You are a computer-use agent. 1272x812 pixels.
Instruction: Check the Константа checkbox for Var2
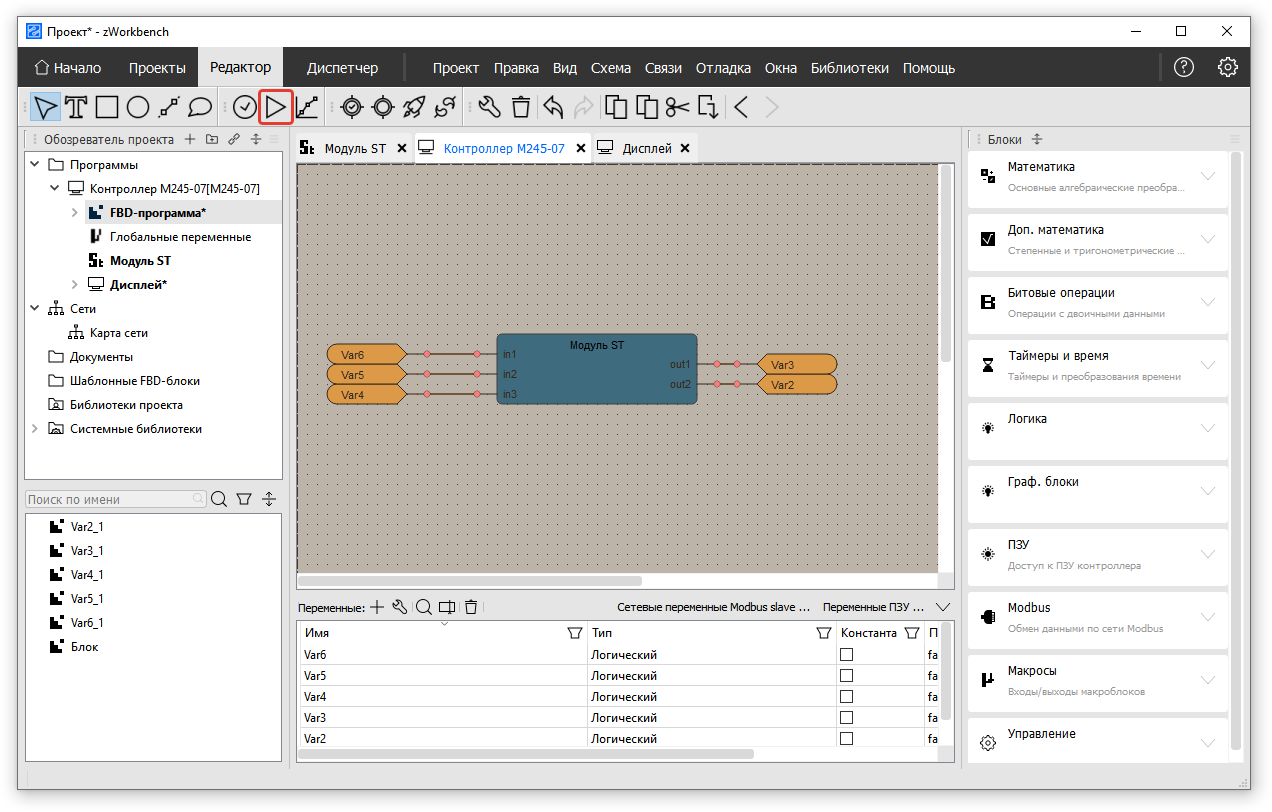(x=847, y=739)
